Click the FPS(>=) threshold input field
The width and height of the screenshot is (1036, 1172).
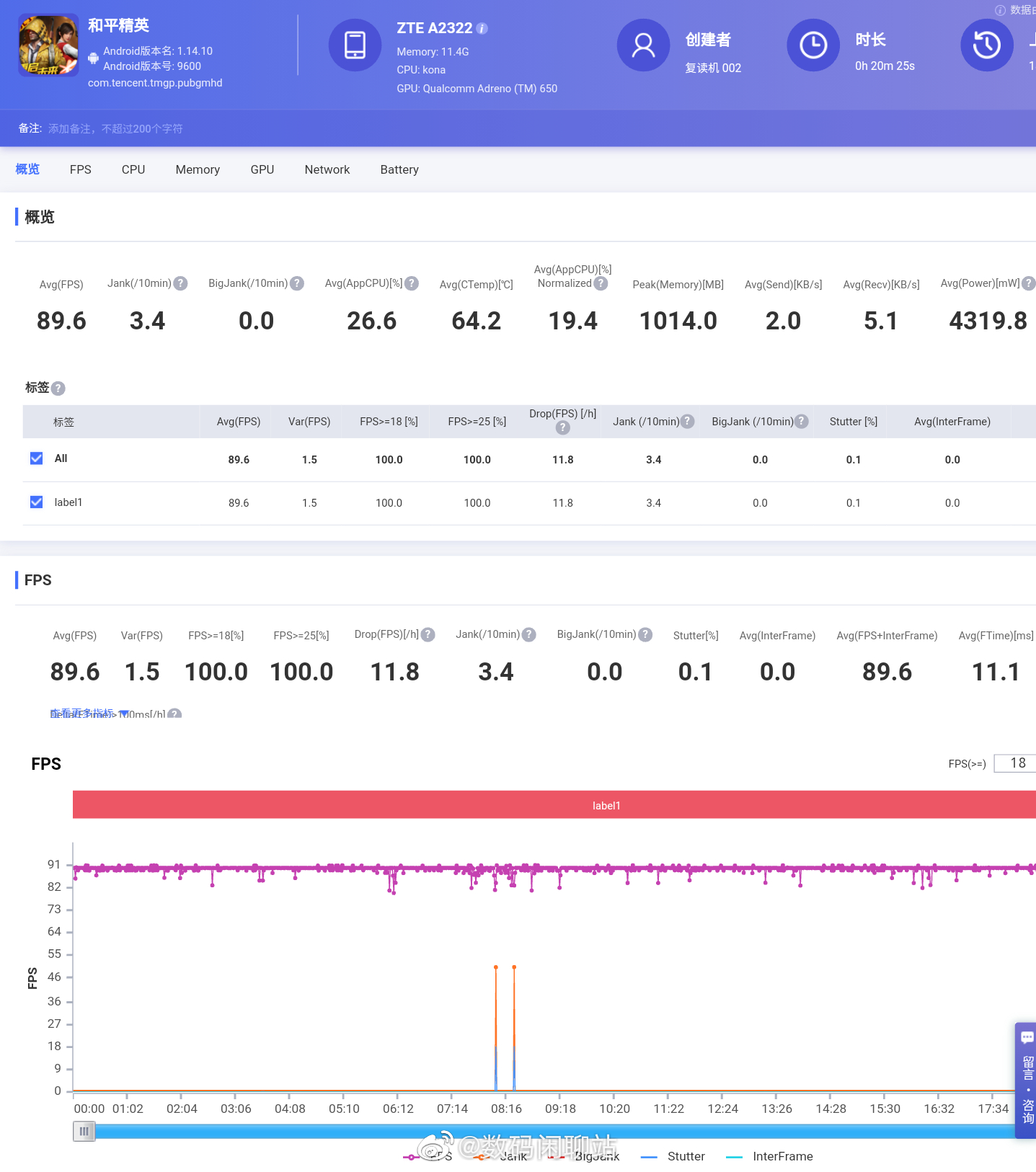[1015, 763]
